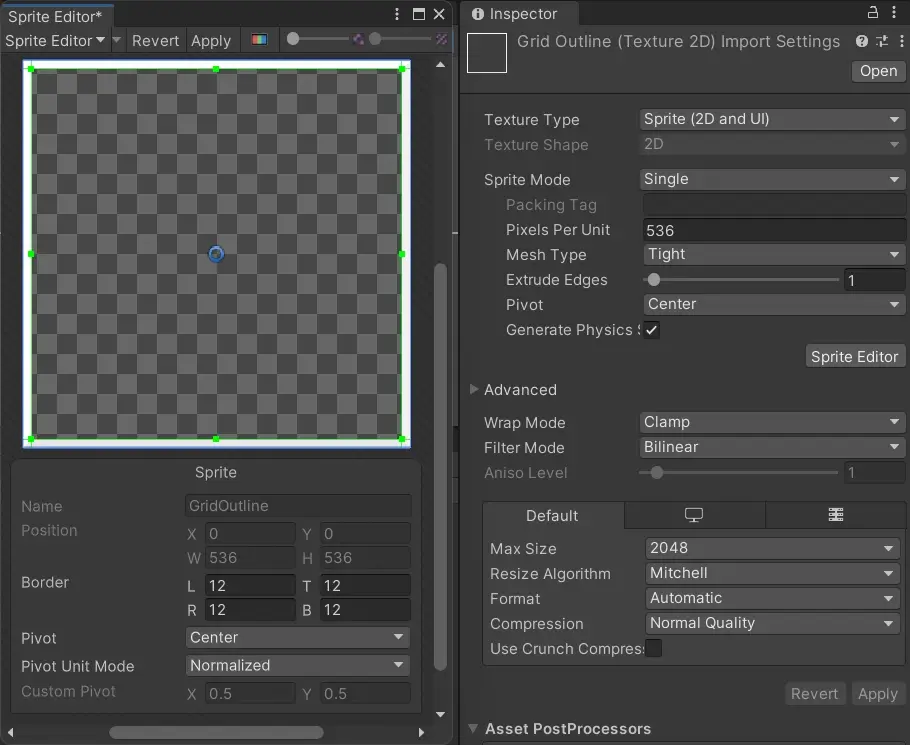Viewport: 910px width, 745px height.
Task: Click Apply in the Sprite Editor toolbar
Action: pos(211,41)
